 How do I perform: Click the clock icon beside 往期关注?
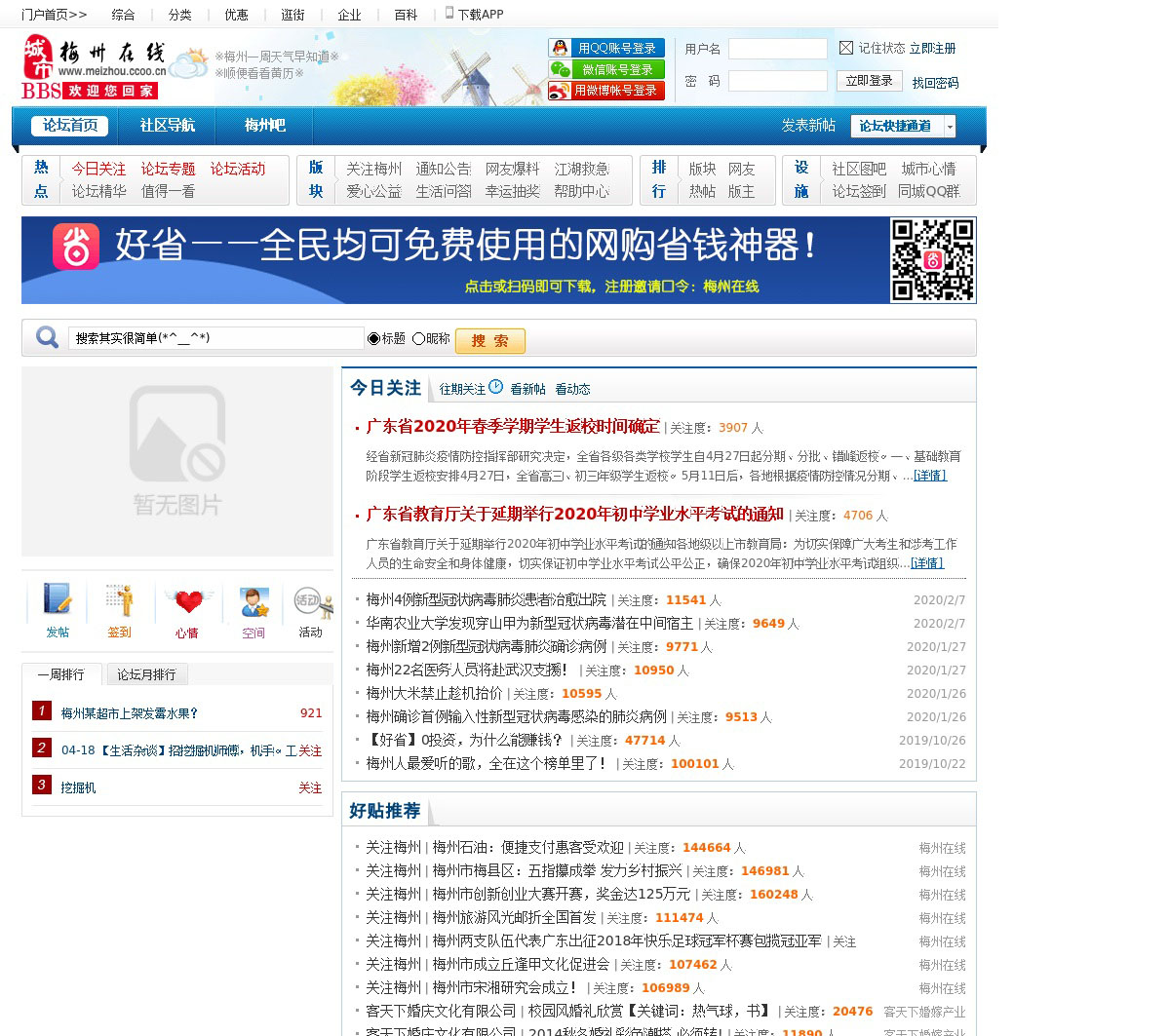pyautogui.click(x=496, y=387)
